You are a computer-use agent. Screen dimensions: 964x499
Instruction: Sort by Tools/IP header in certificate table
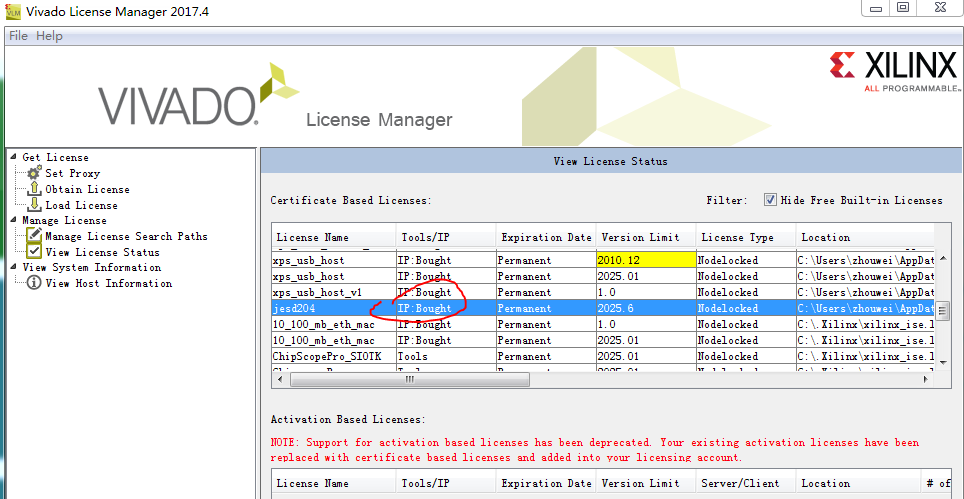tap(446, 237)
